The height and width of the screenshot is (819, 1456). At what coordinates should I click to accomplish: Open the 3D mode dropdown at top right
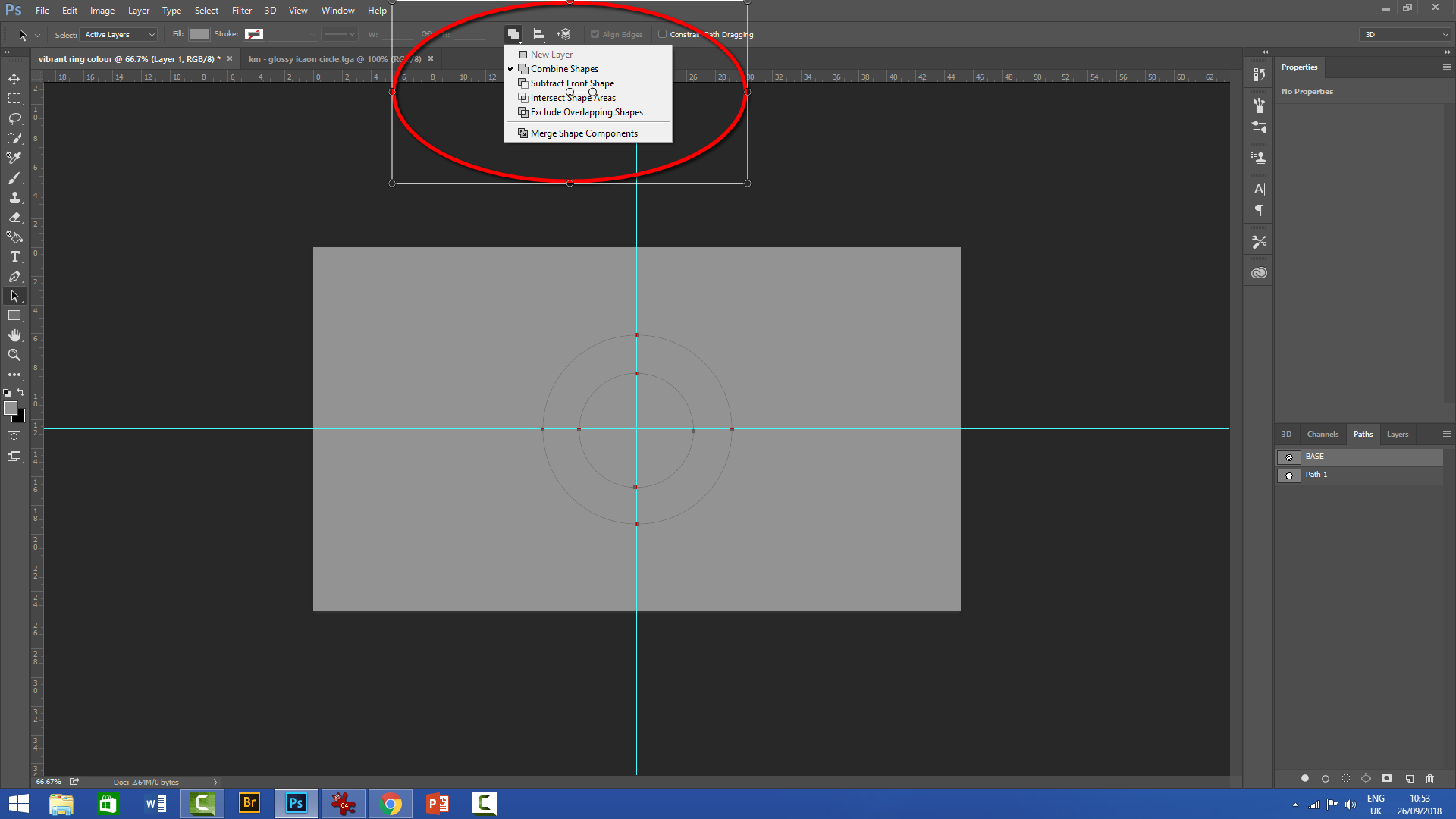[x=1404, y=34]
